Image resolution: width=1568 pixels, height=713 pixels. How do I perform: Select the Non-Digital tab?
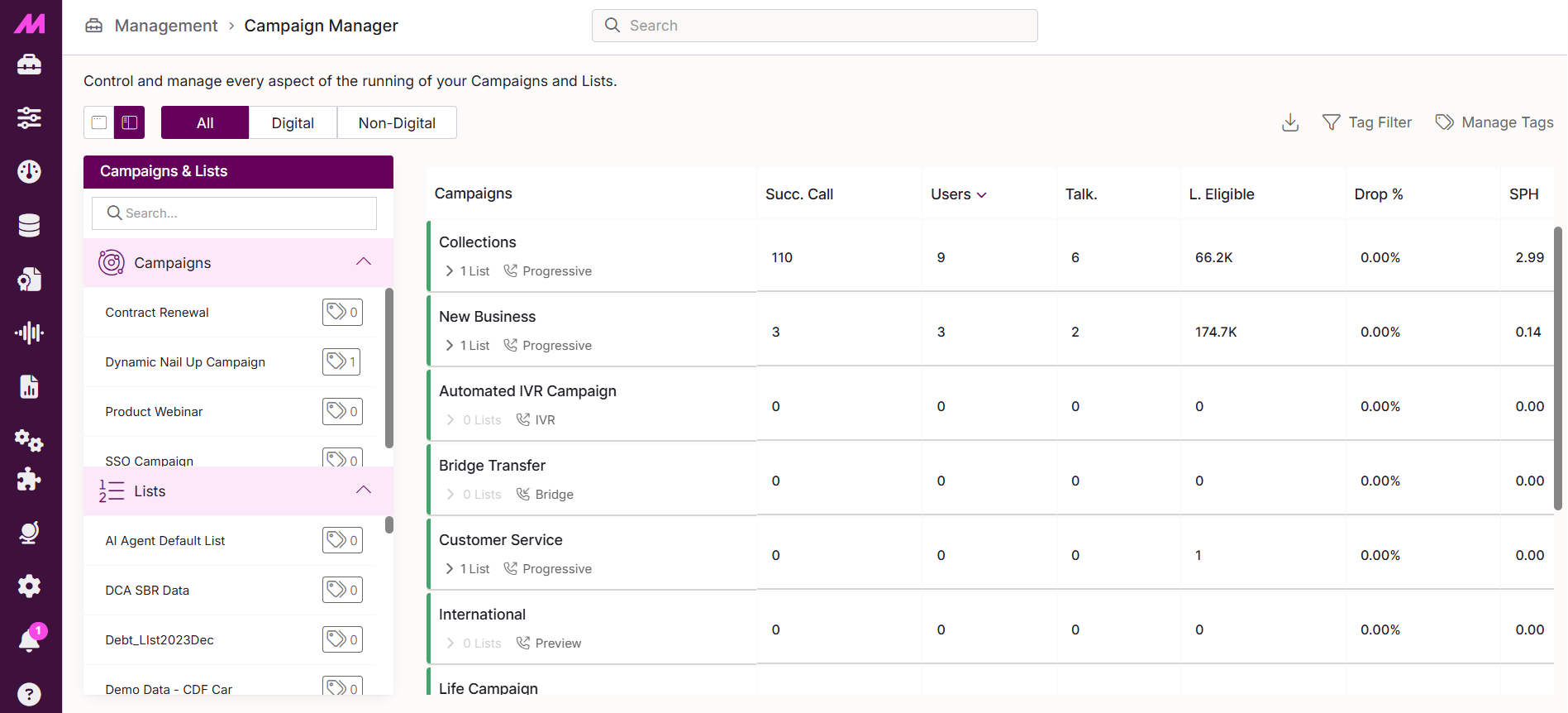(x=397, y=122)
